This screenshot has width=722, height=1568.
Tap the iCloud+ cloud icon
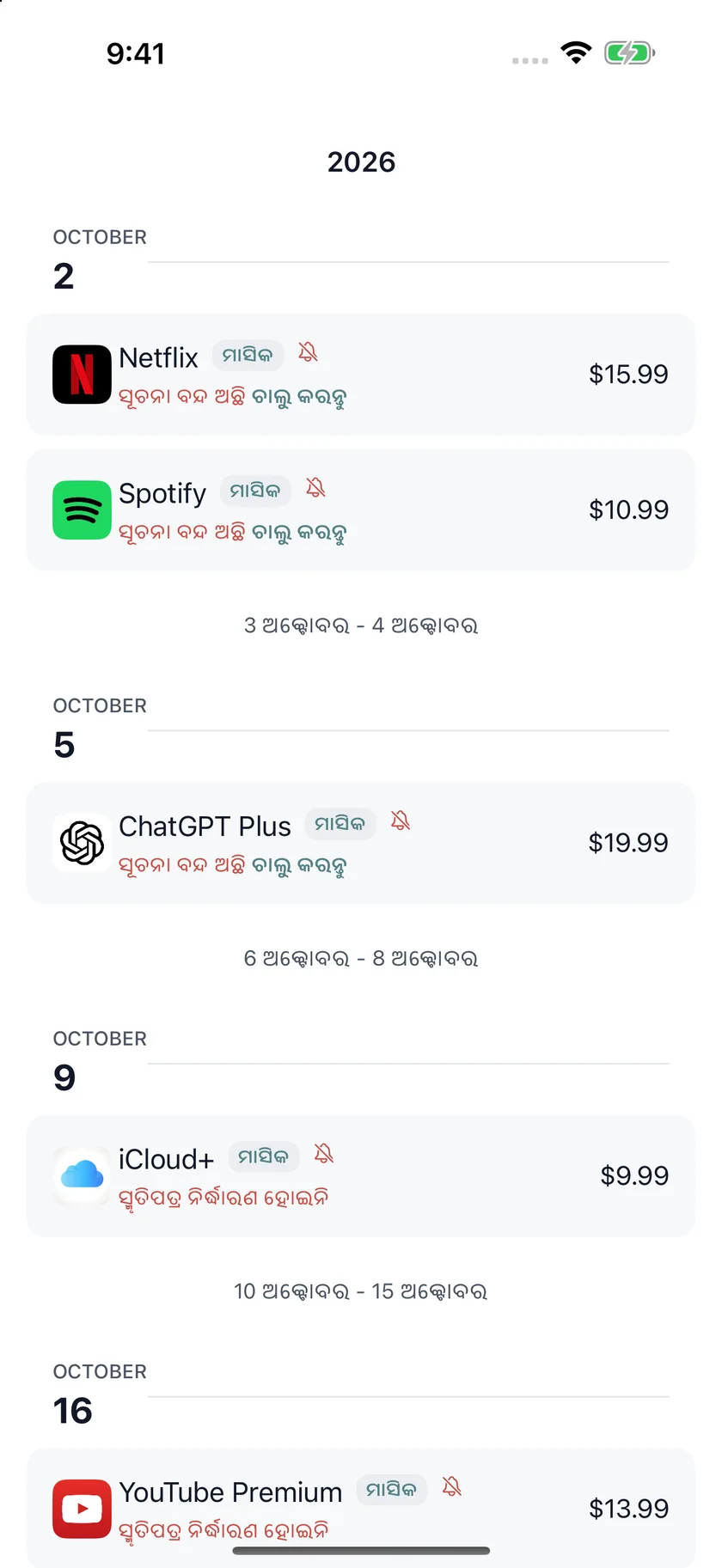pos(82,1176)
